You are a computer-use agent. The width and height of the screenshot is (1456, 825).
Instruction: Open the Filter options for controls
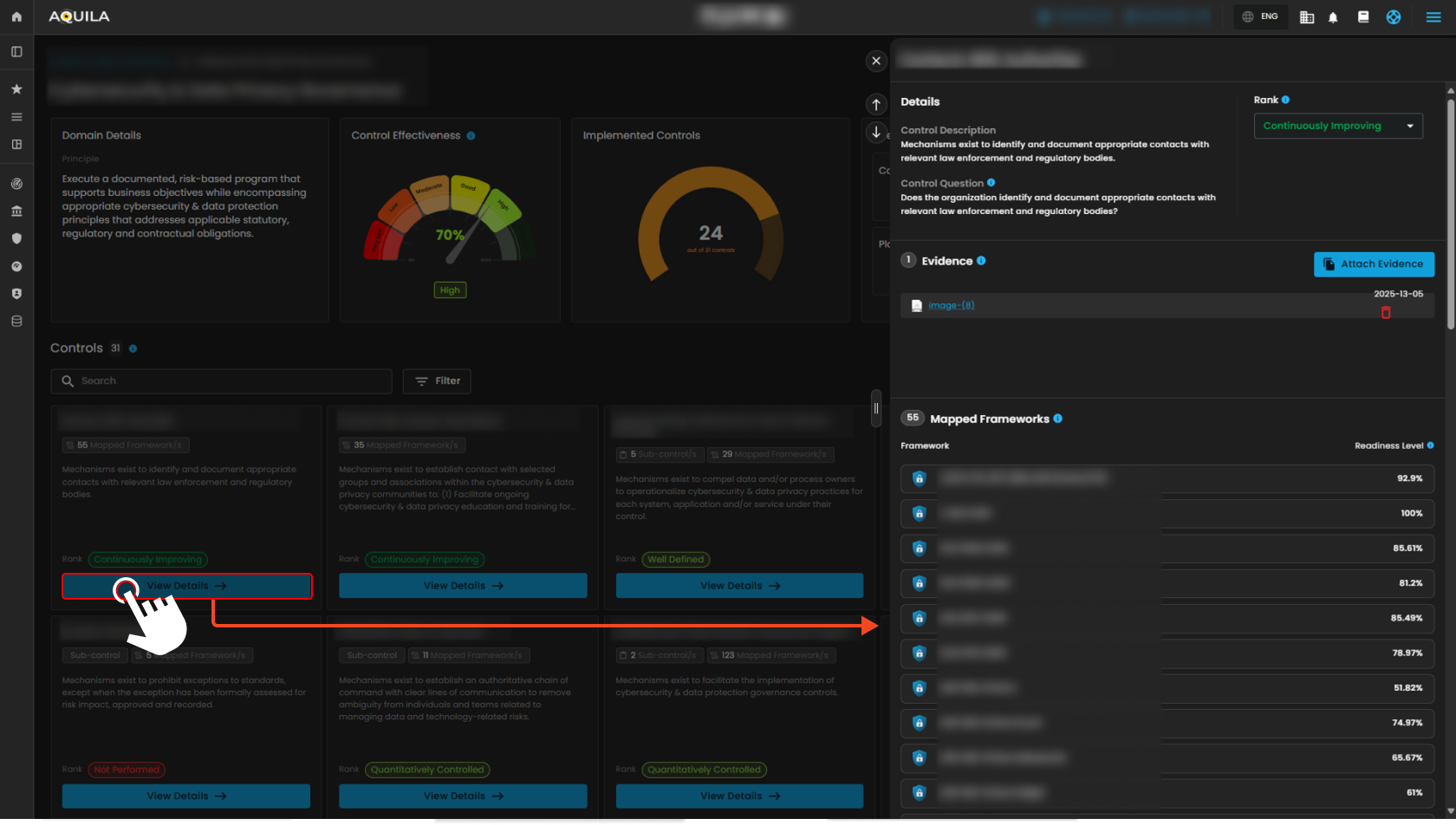[438, 381]
